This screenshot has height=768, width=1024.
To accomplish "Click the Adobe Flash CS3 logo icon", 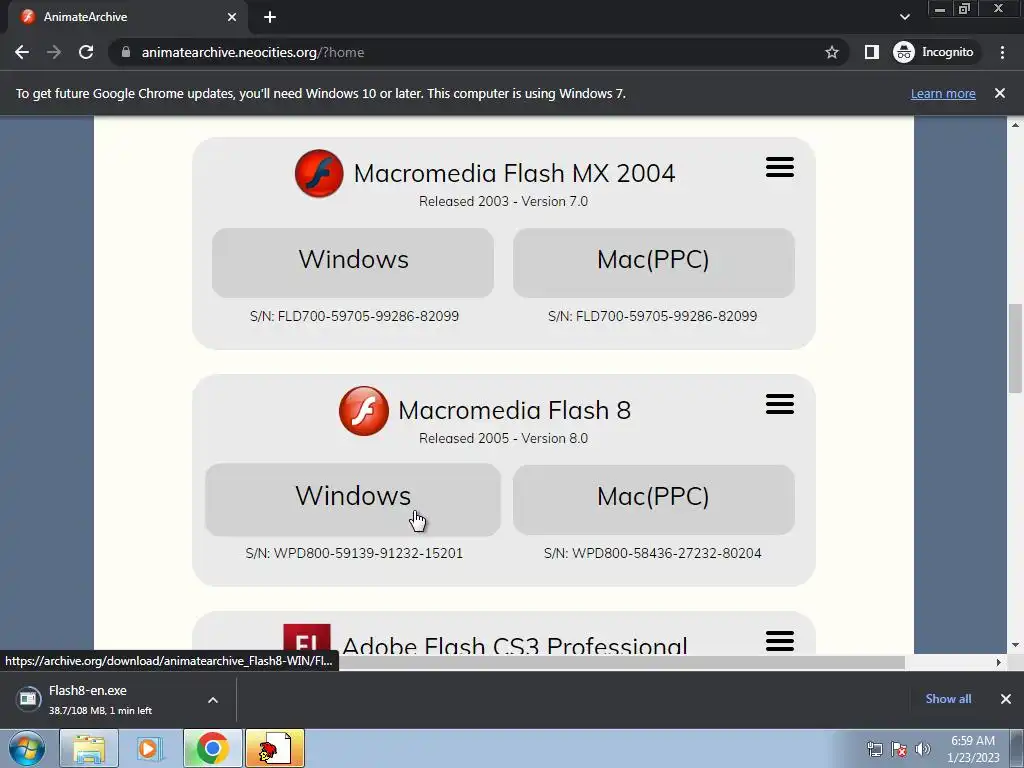I will (307, 639).
